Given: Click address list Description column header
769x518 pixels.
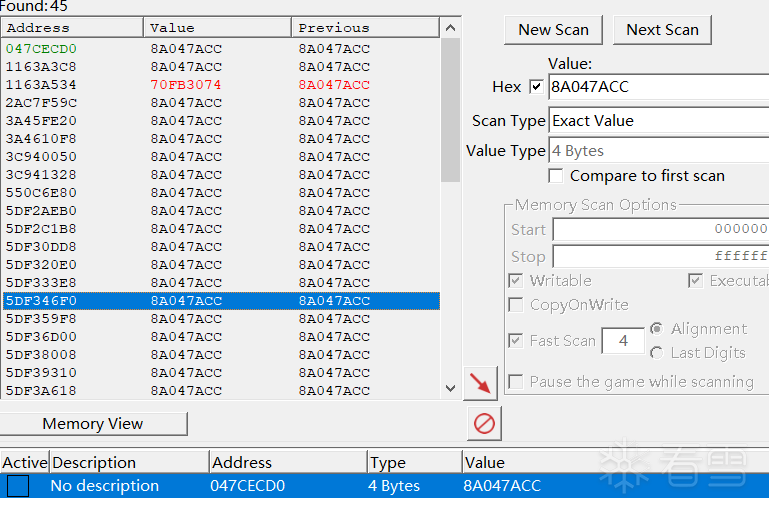Looking at the screenshot, I should 129,462.
